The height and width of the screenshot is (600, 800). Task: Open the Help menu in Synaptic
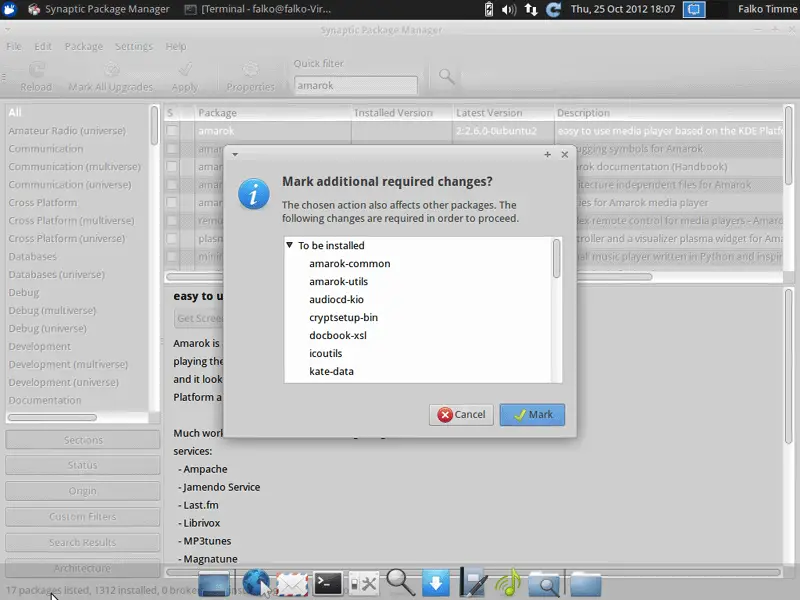click(x=176, y=46)
